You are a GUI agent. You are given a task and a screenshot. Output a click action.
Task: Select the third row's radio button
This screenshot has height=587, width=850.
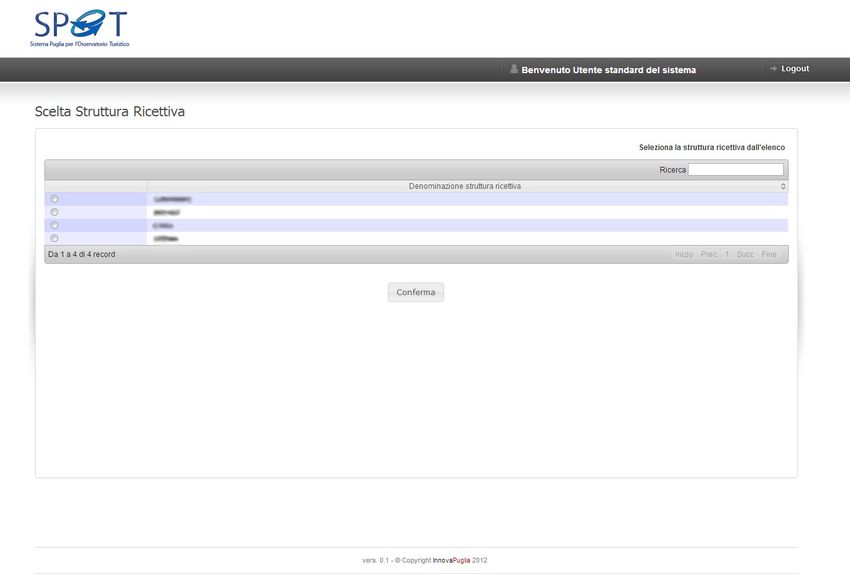click(54, 225)
